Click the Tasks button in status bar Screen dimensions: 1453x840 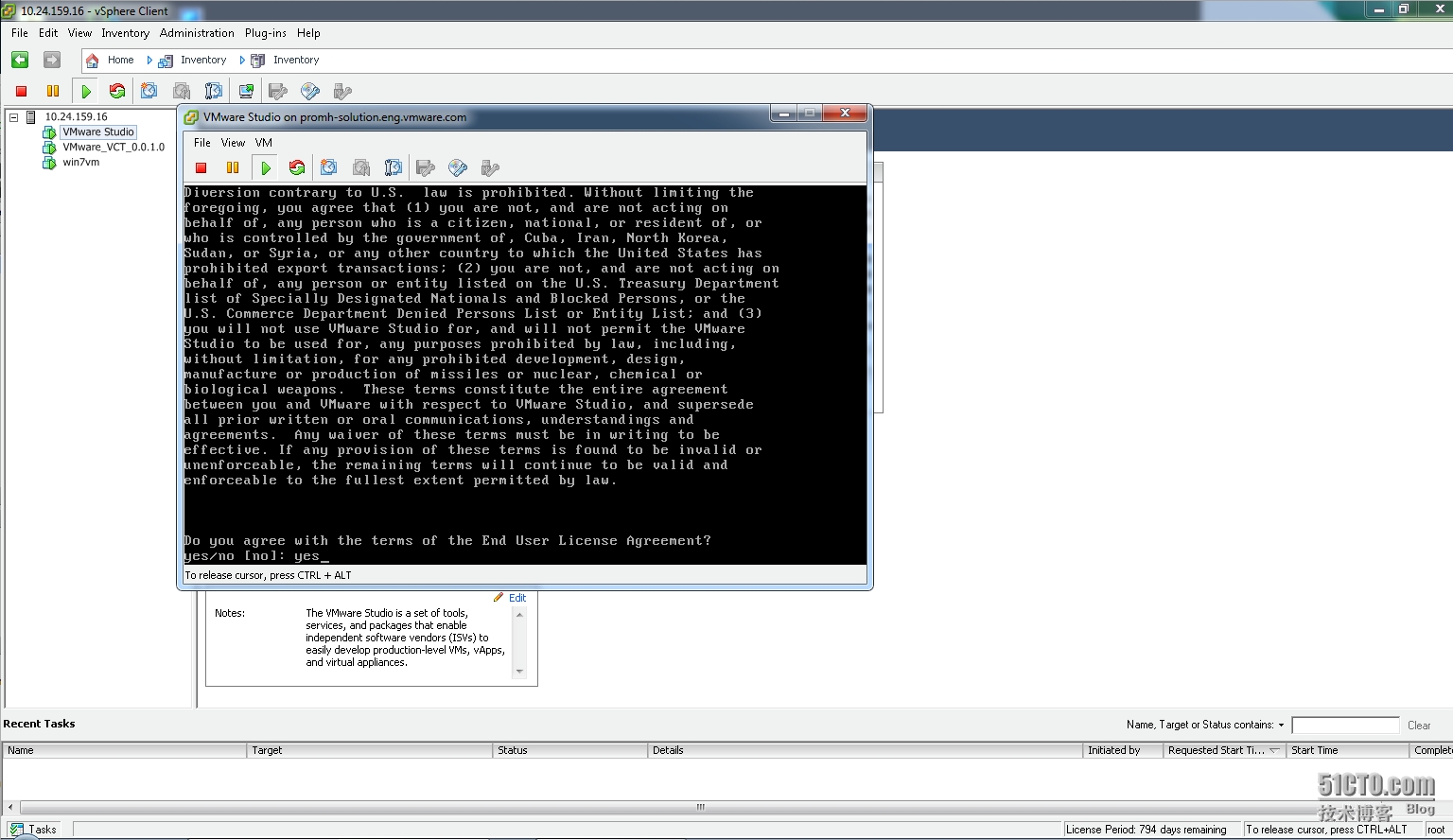pyautogui.click(x=33, y=830)
